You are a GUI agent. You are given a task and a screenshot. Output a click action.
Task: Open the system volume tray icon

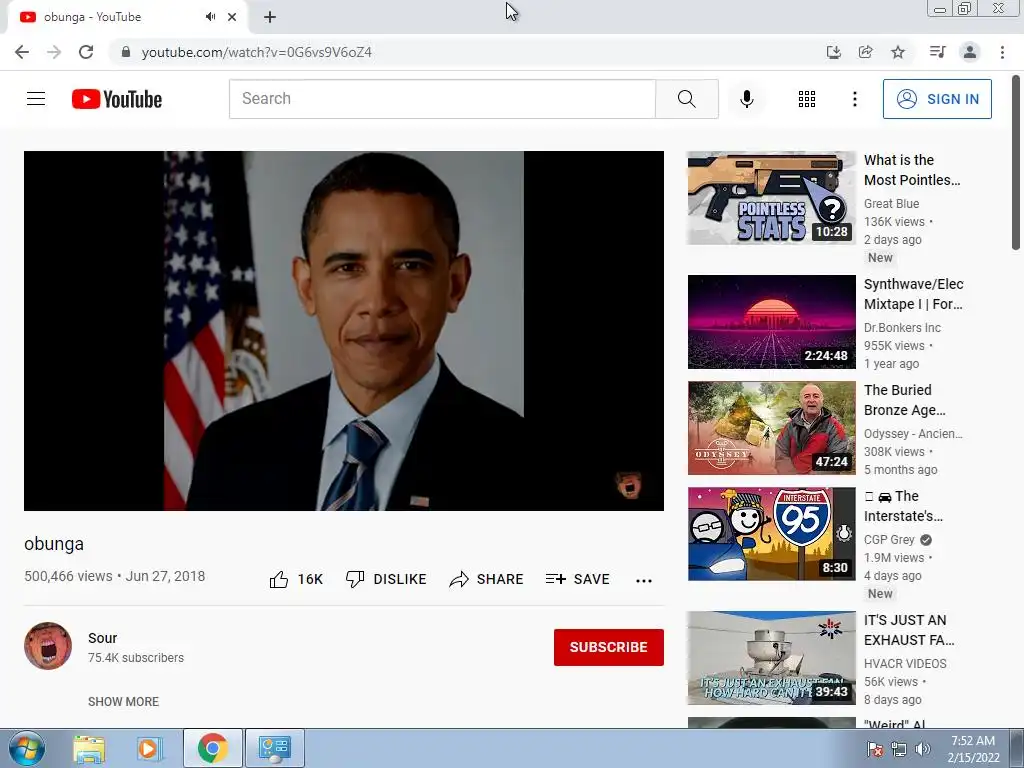(923, 749)
